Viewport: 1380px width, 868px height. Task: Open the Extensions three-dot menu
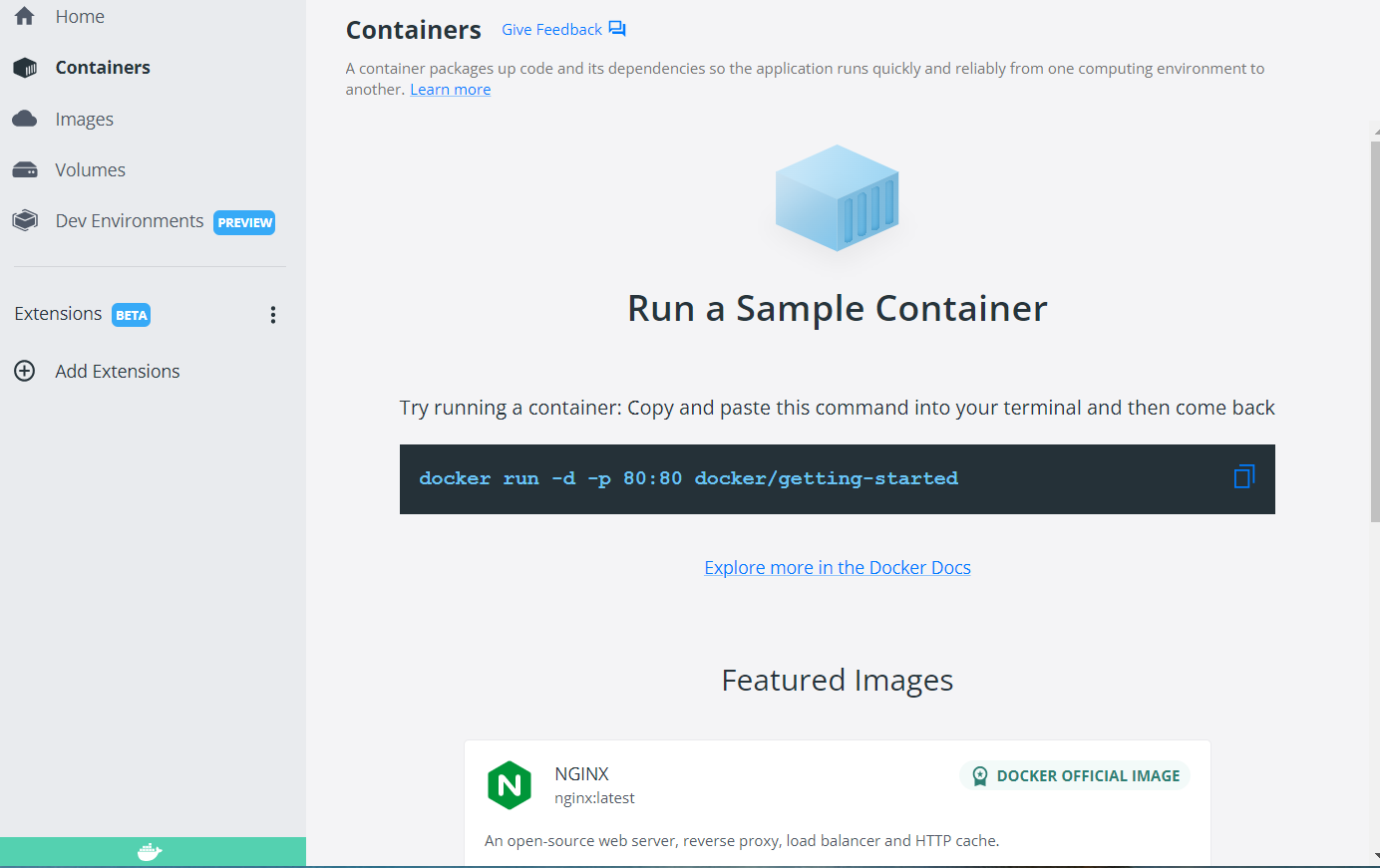point(273,315)
